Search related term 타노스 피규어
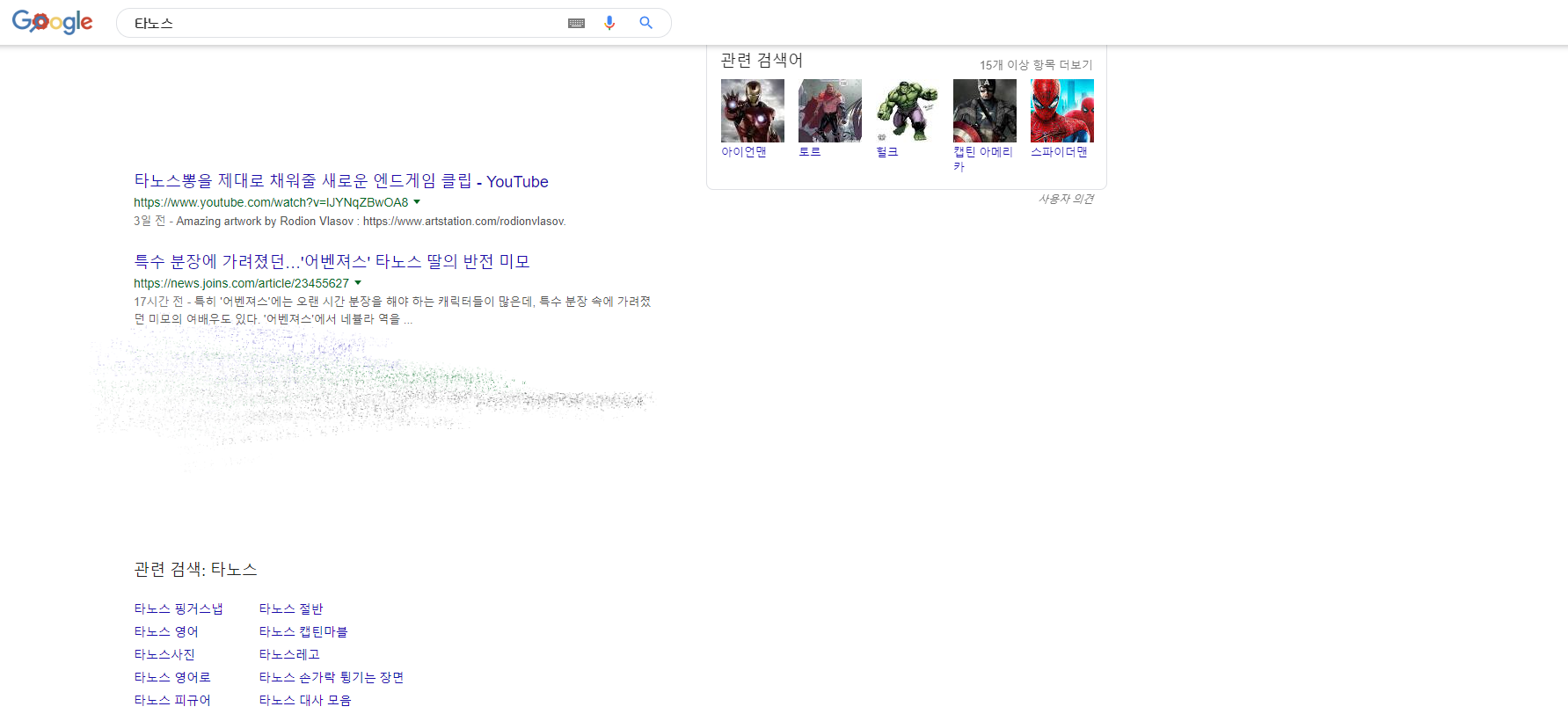 [172, 700]
